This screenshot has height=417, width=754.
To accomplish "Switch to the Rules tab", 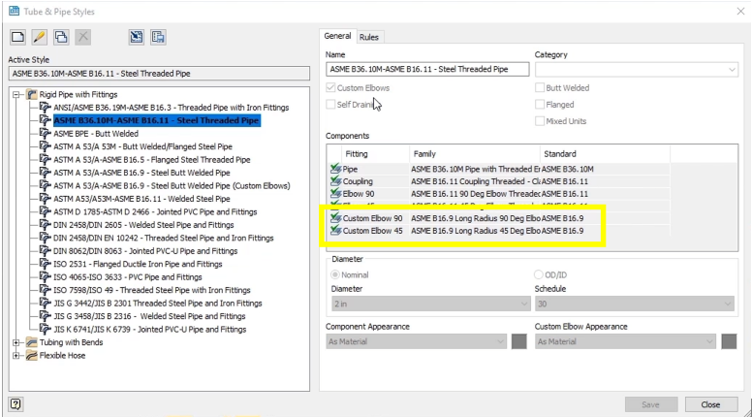I will [x=369, y=37].
